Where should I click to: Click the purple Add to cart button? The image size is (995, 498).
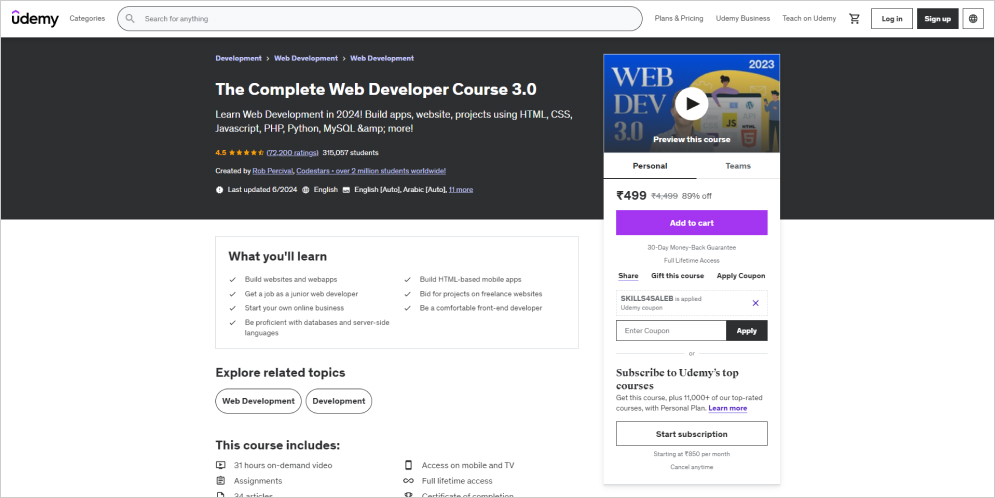click(x=692, y=223)
